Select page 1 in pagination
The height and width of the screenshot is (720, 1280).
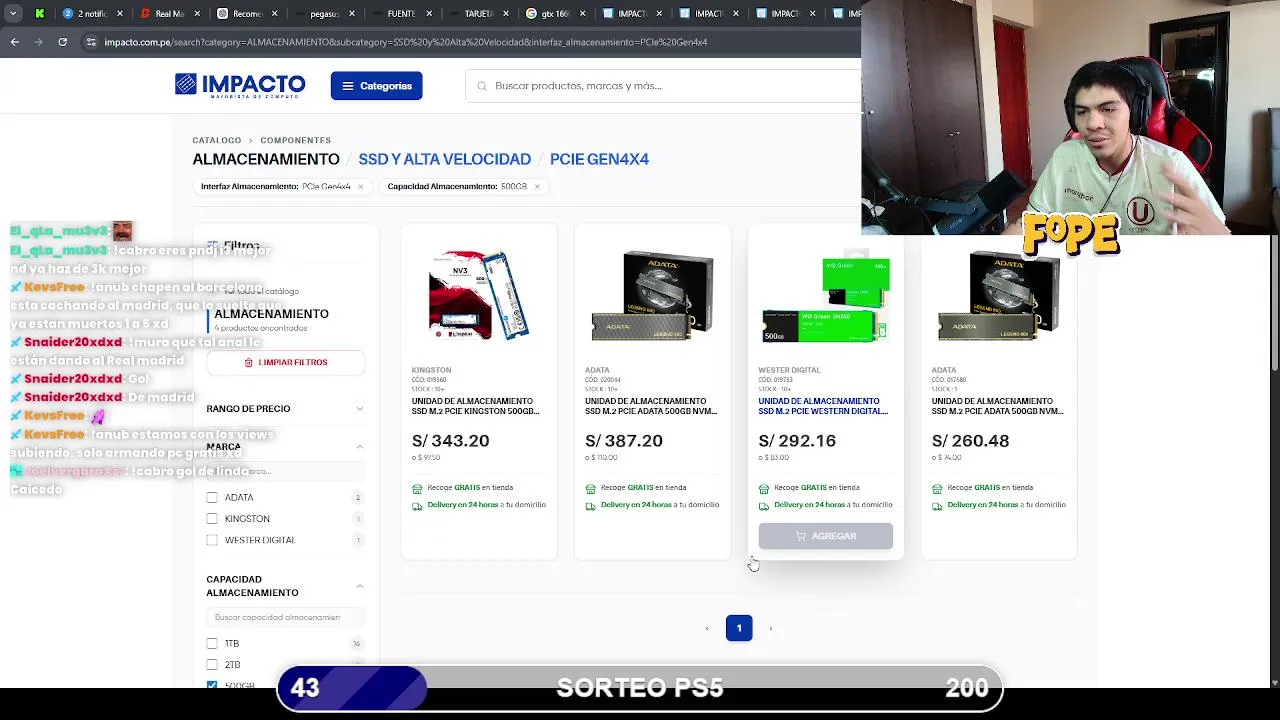tap(739, 628)
